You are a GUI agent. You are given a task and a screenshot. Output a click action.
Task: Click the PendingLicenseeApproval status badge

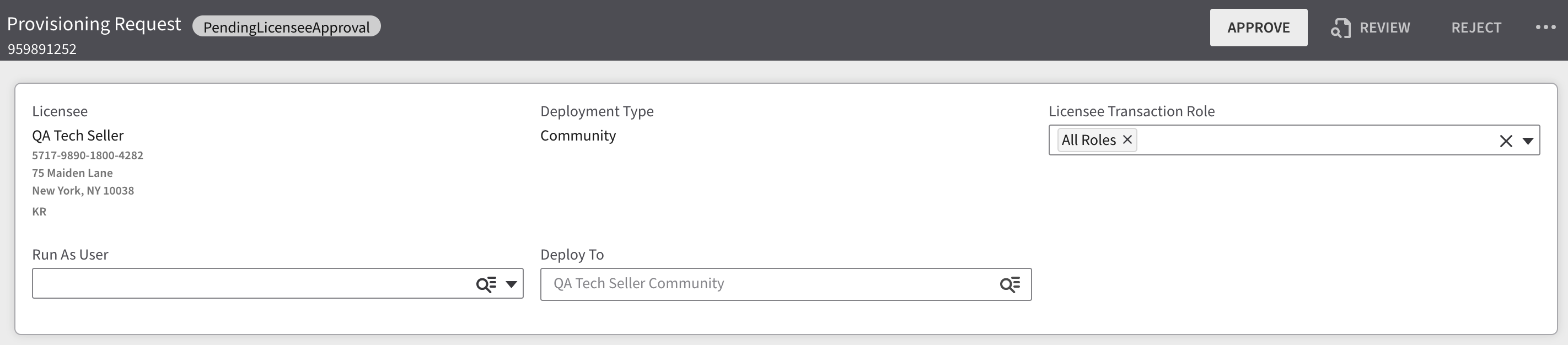[x=286, y=27]
